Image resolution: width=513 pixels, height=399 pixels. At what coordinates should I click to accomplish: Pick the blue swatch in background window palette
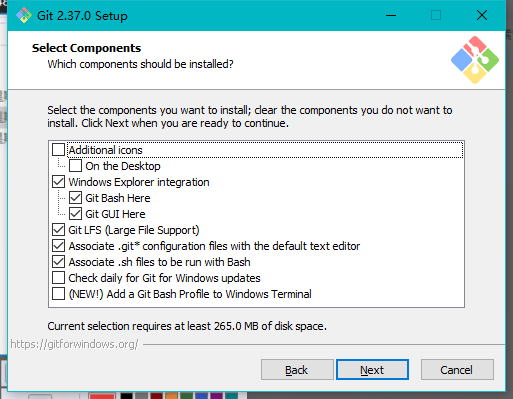[x=201, y=396]
